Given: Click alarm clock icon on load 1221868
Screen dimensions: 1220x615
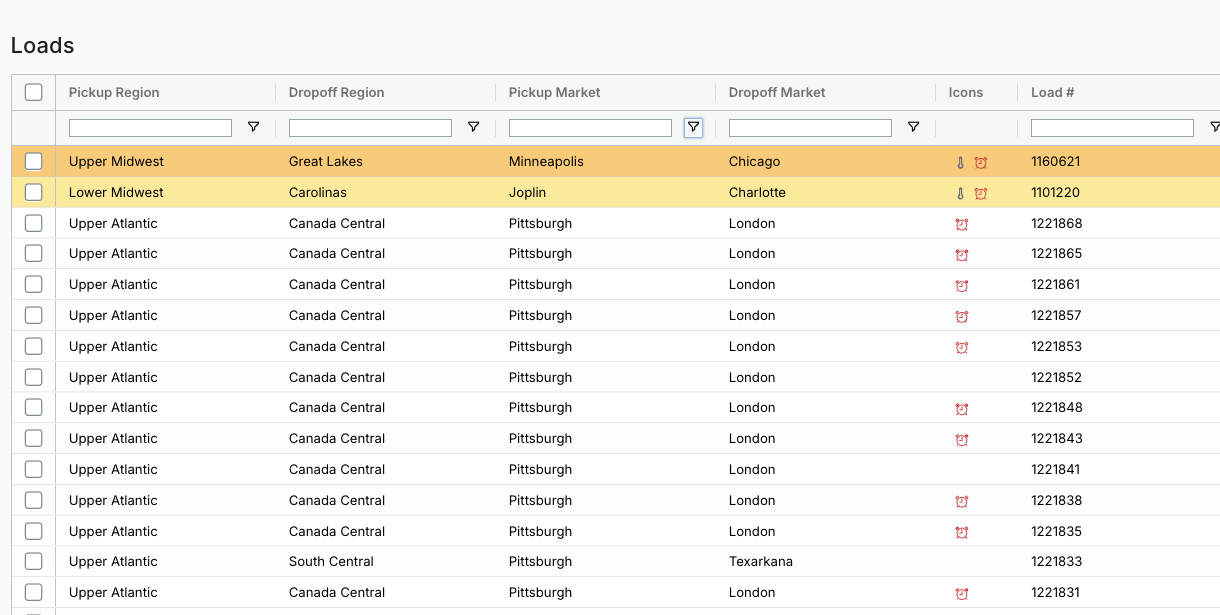Looking at the screenshot, I should tap(962, 224).
